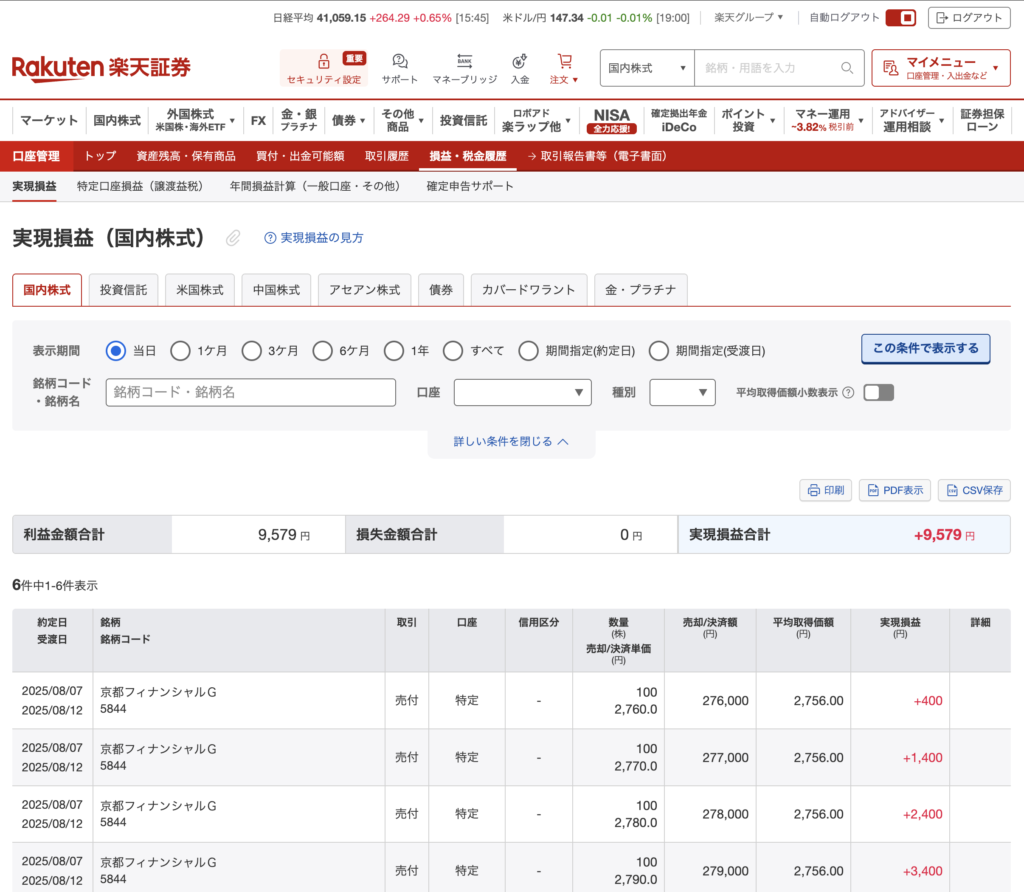Screen dimensions: 1024x892
Task: Click the print (印刷) button
Action: [x=825, y=490]
